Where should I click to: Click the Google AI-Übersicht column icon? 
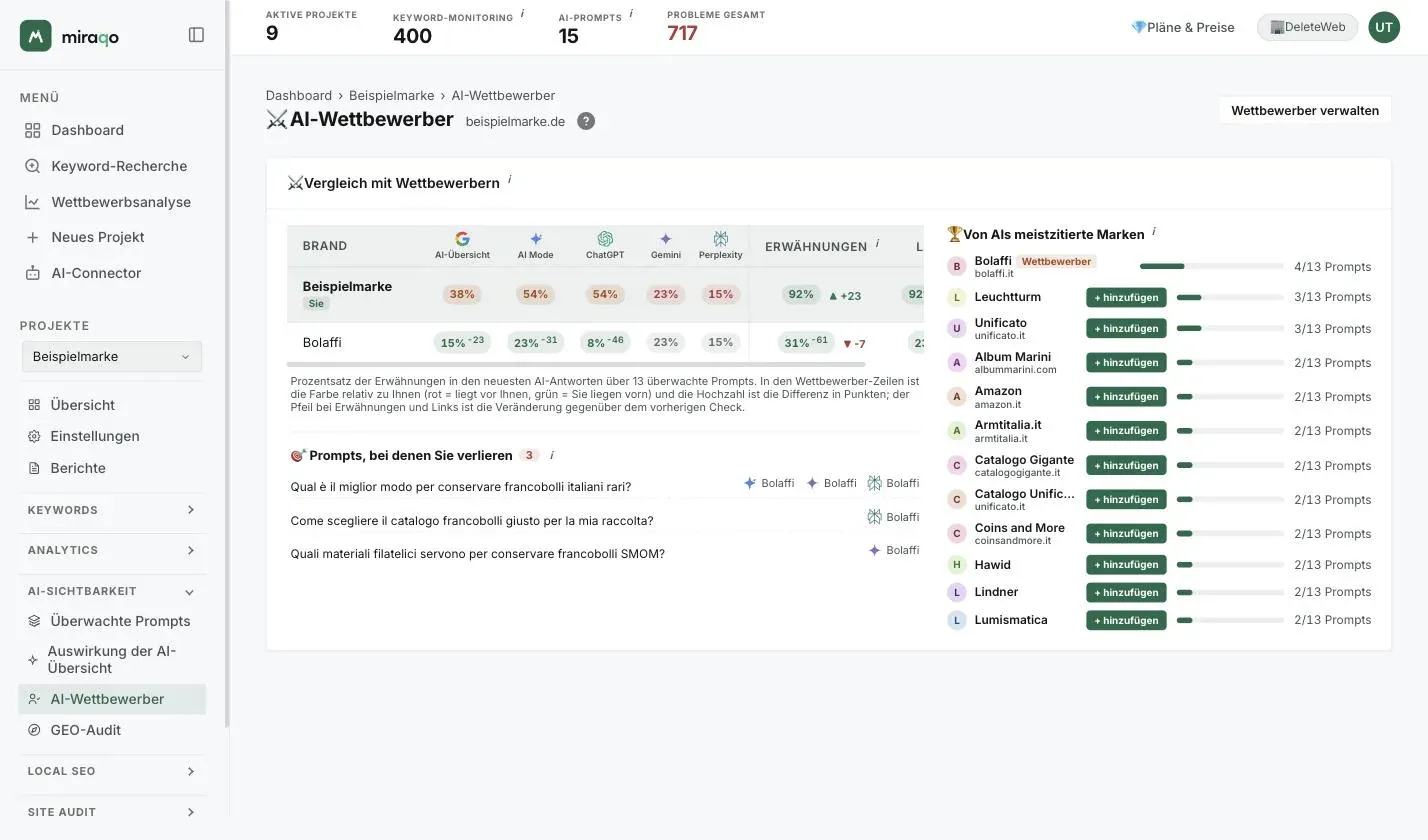pyautogui.click(x=462, y=239)
